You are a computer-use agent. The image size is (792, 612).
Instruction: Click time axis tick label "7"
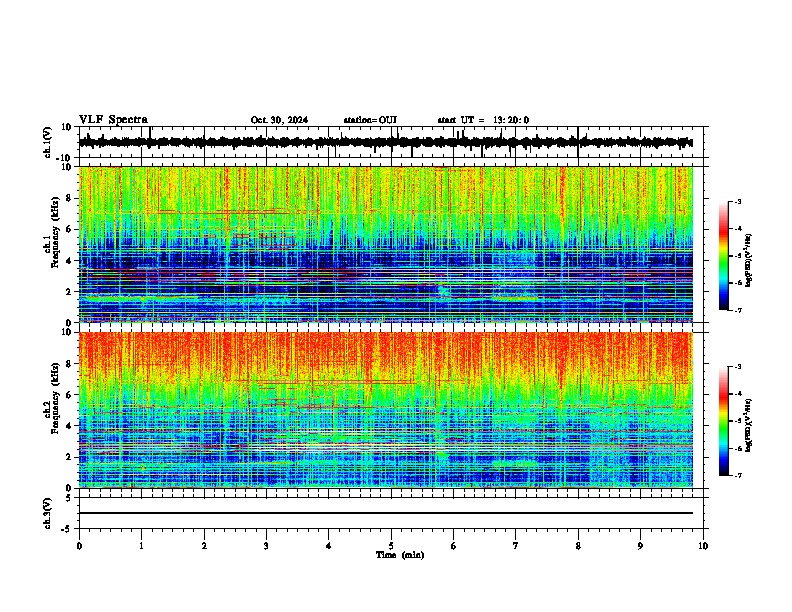(516, 546)
